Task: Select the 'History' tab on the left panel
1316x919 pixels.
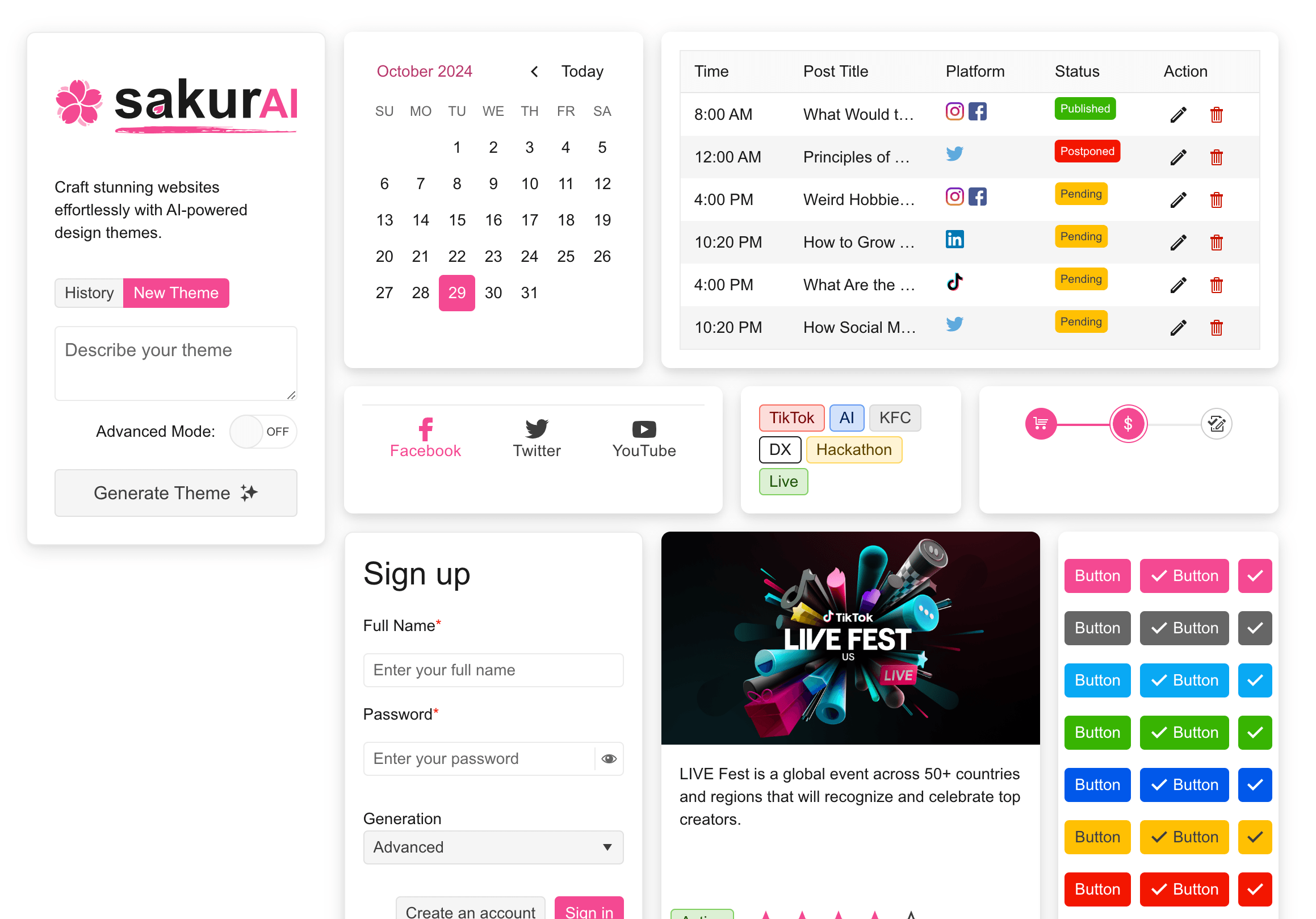Action: [89, 293]
